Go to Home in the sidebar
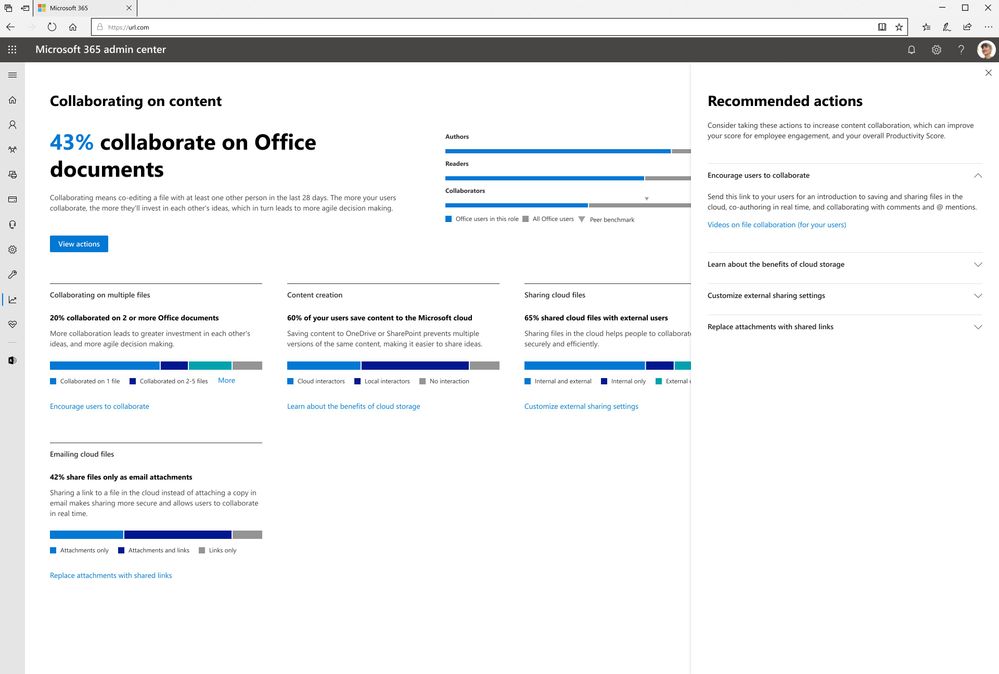 pos(12,100)
